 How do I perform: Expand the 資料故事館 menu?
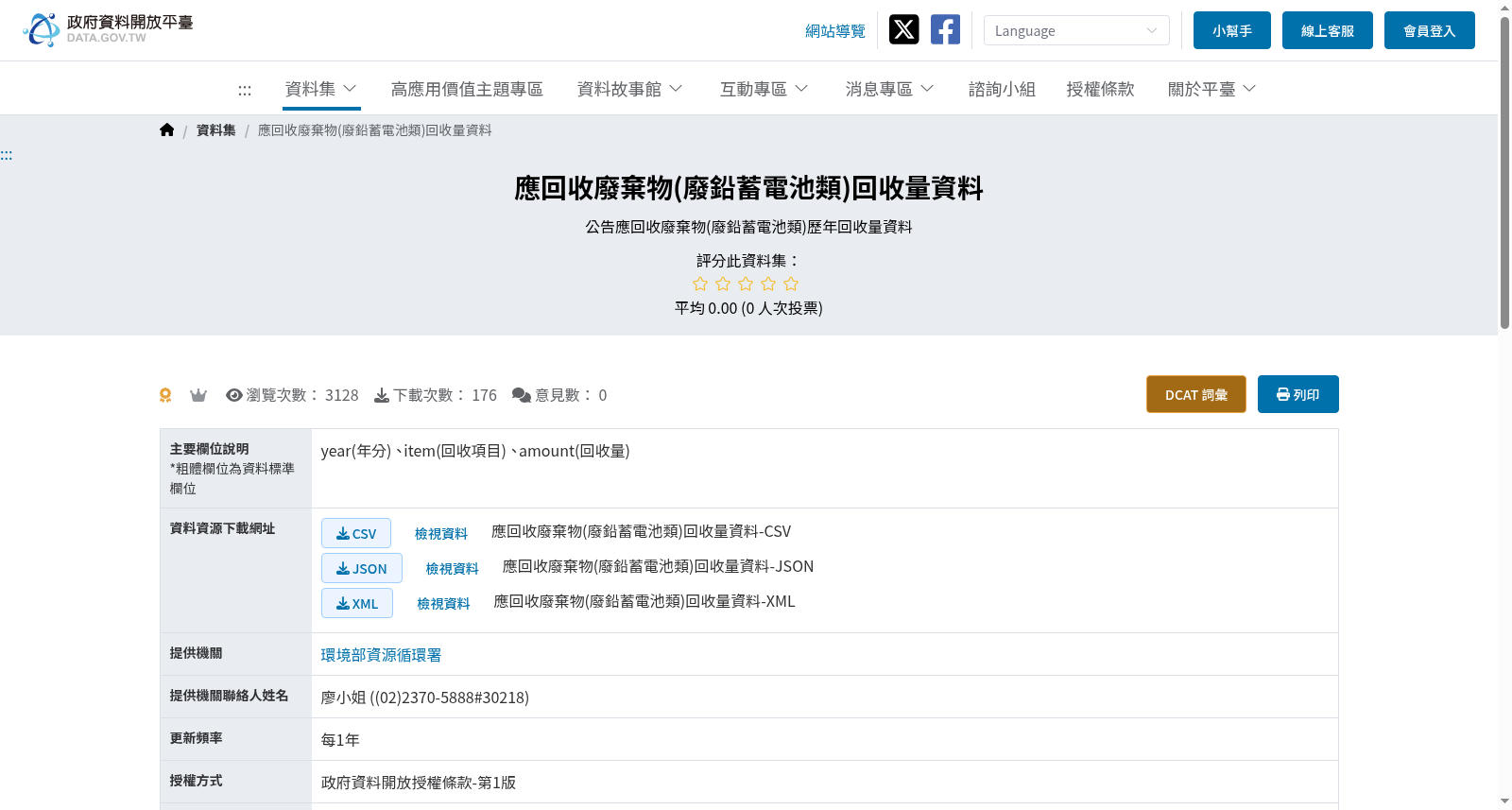tap(630, 89)
